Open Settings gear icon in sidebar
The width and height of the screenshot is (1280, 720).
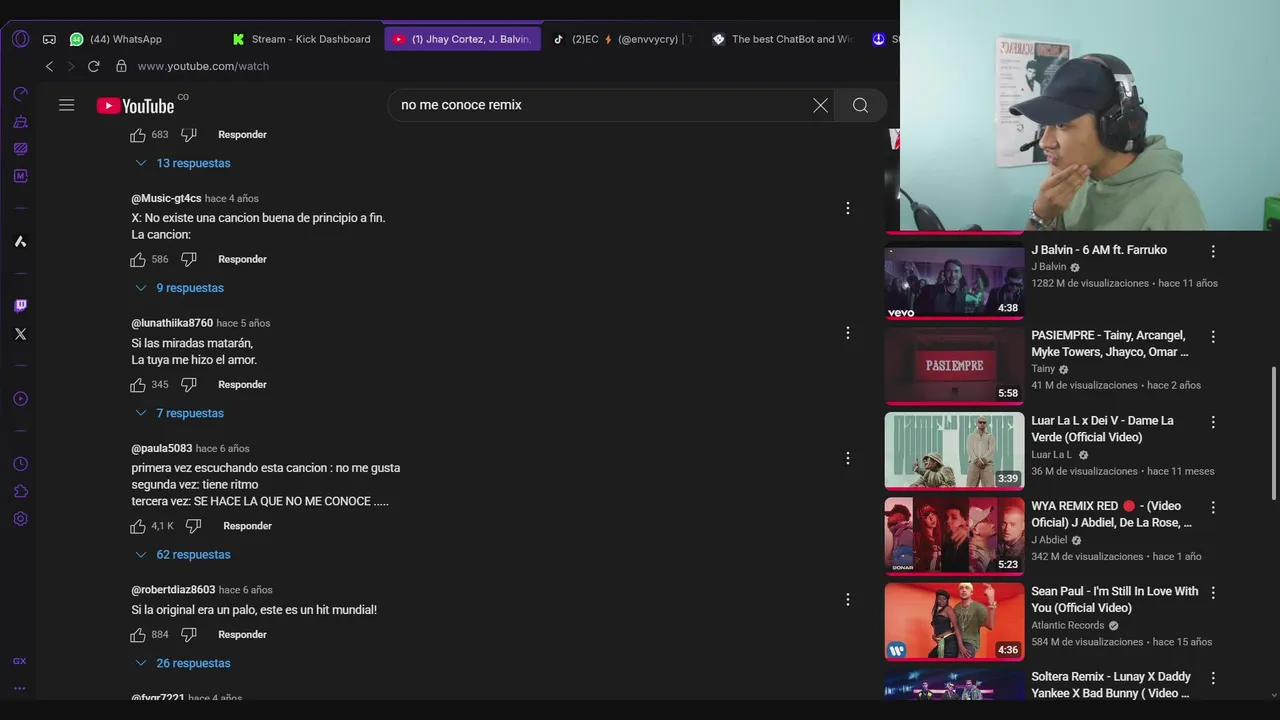coord(20,519)
